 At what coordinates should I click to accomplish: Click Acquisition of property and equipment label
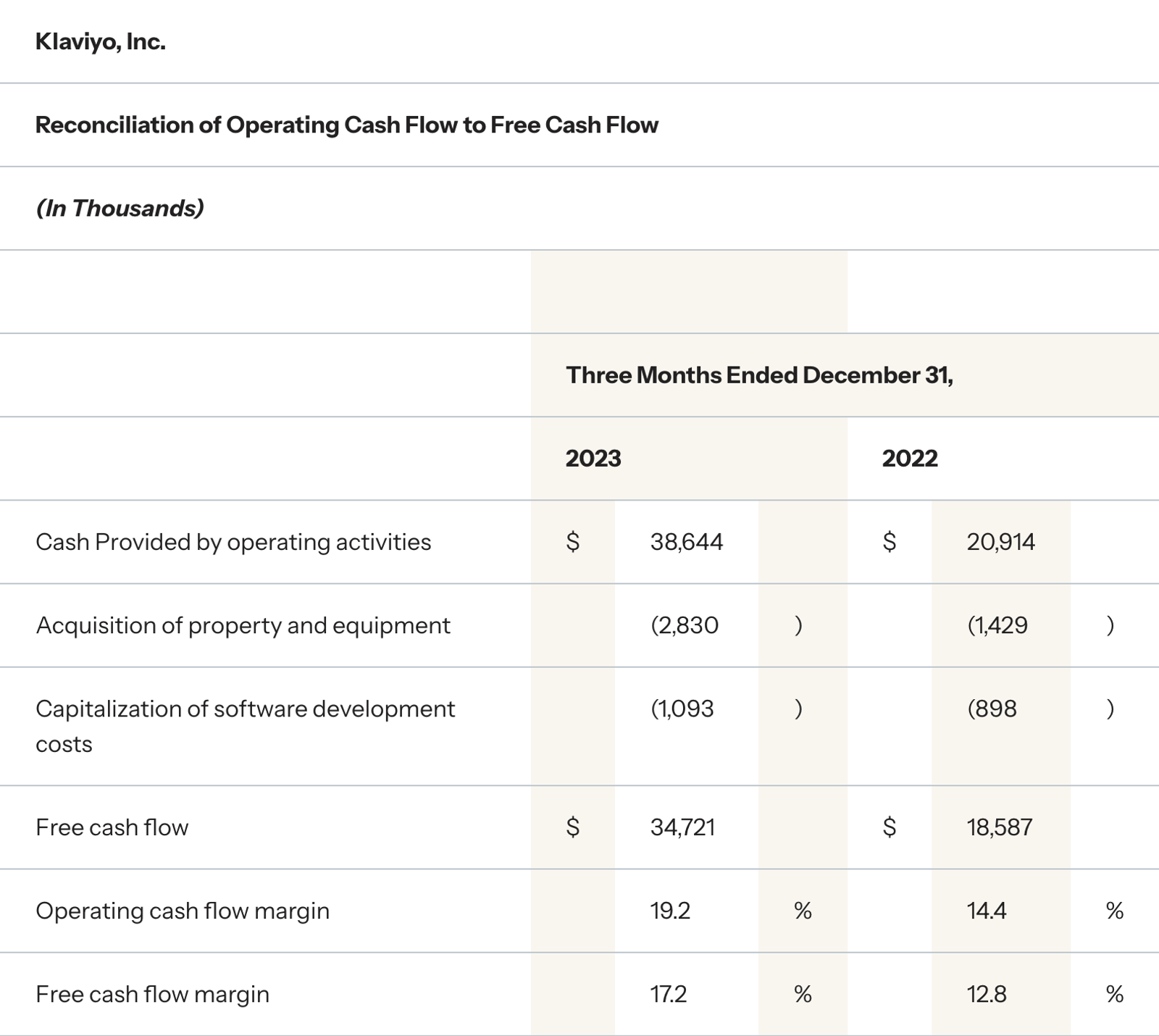[x=243, y=625]
